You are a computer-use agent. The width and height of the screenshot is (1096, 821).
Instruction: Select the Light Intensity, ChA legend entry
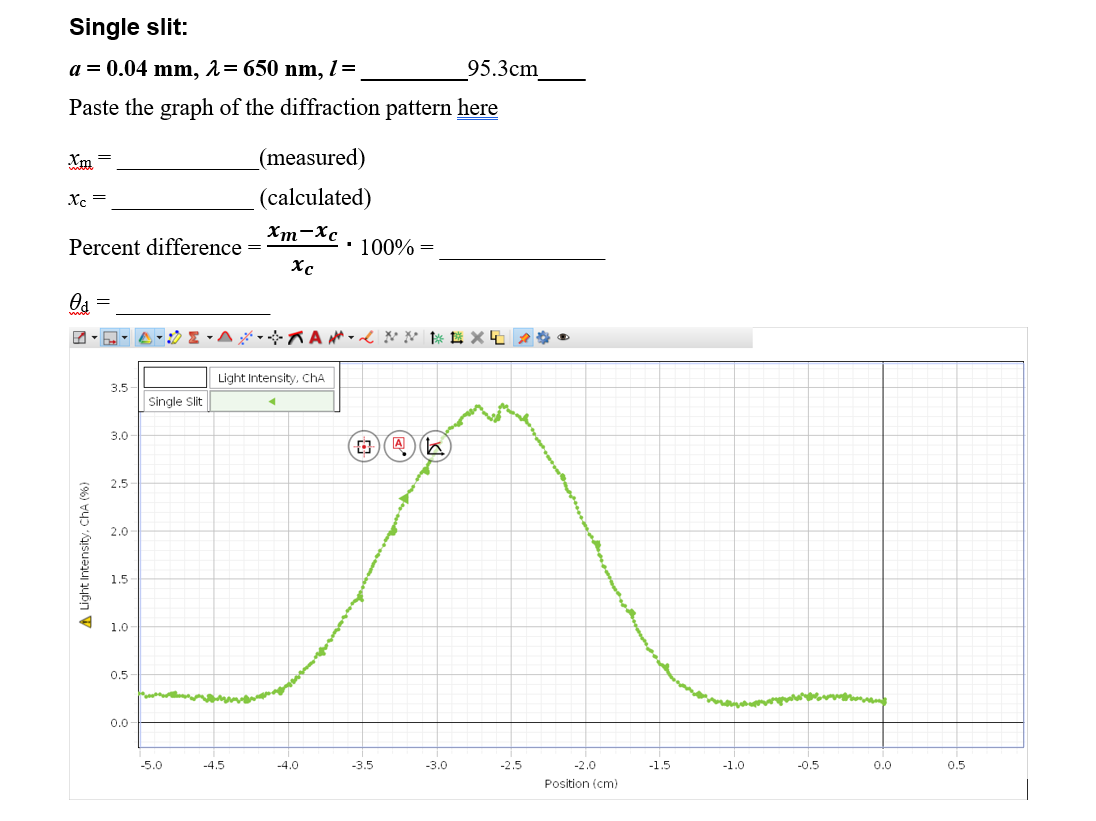point(272,377)
